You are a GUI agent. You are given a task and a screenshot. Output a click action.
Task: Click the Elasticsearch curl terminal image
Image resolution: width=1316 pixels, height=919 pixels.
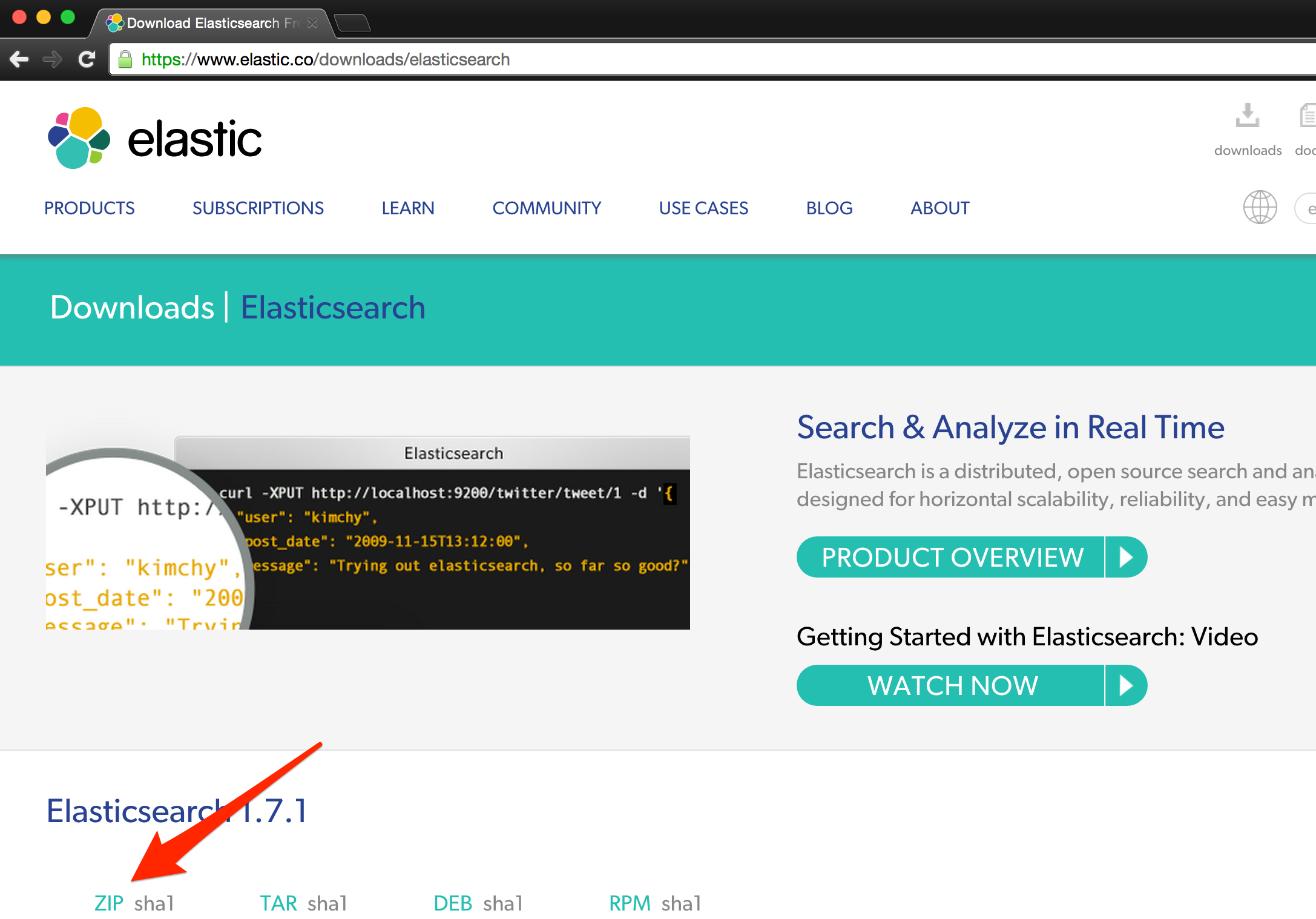pyautogui.click(x=368, y=533)
